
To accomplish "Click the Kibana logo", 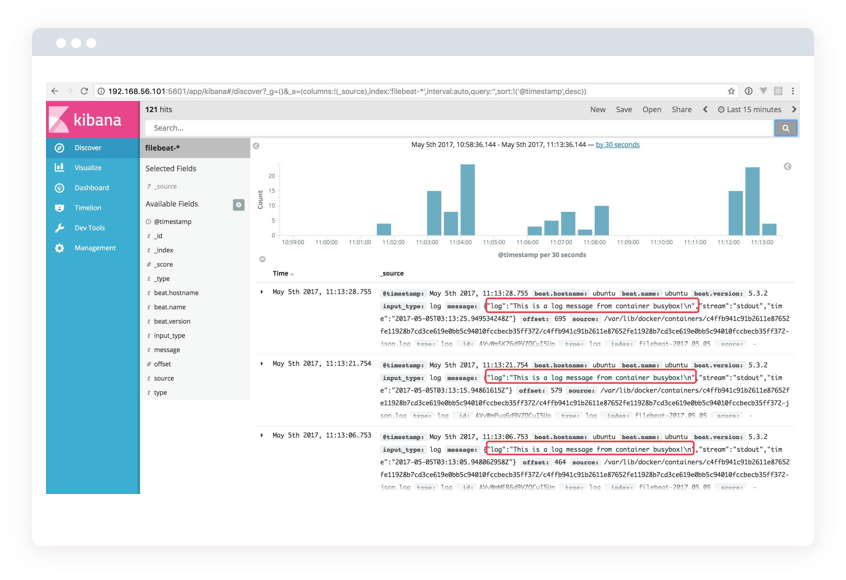I will click(x=93, y=119).
